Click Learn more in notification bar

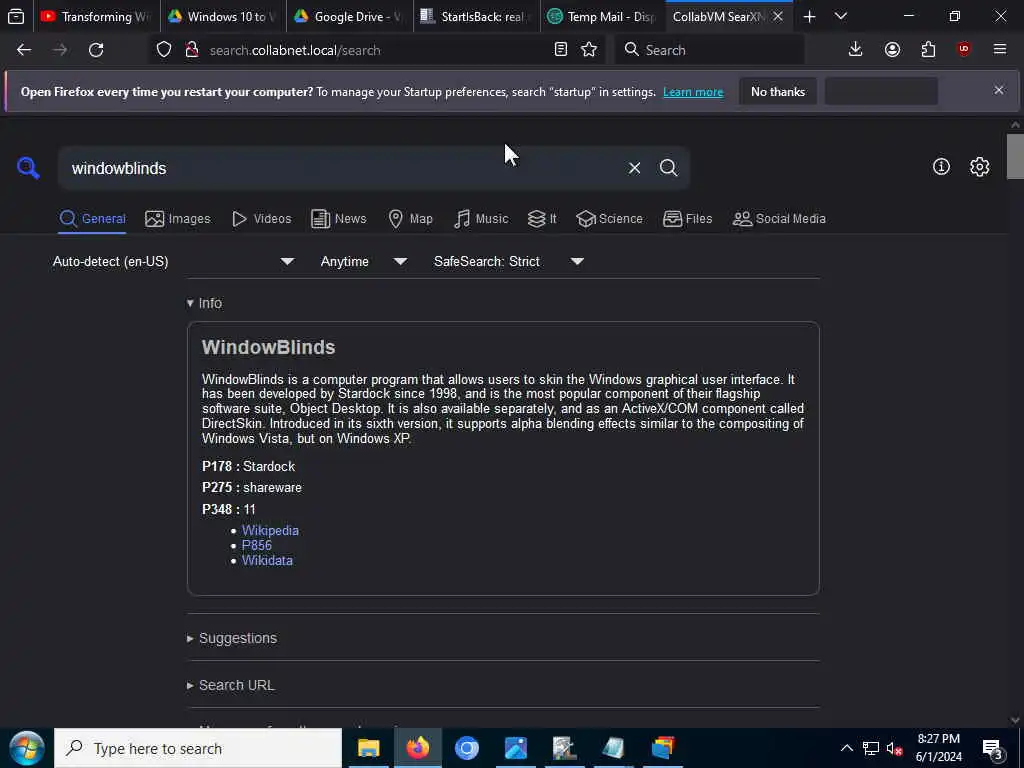(693, 92)
